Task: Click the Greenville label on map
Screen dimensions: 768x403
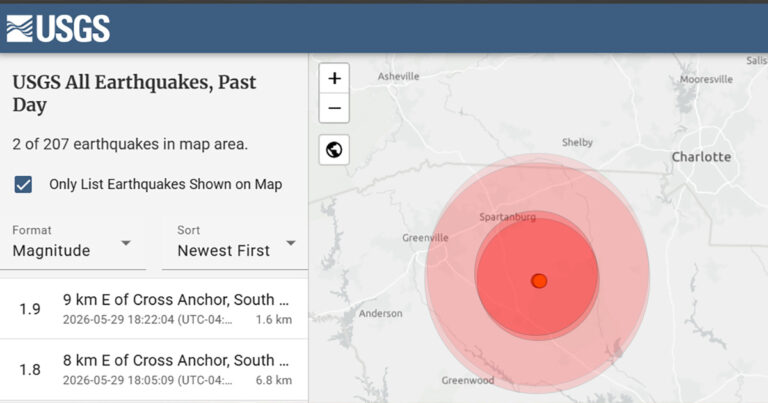Action: click(x=425, y=237)
